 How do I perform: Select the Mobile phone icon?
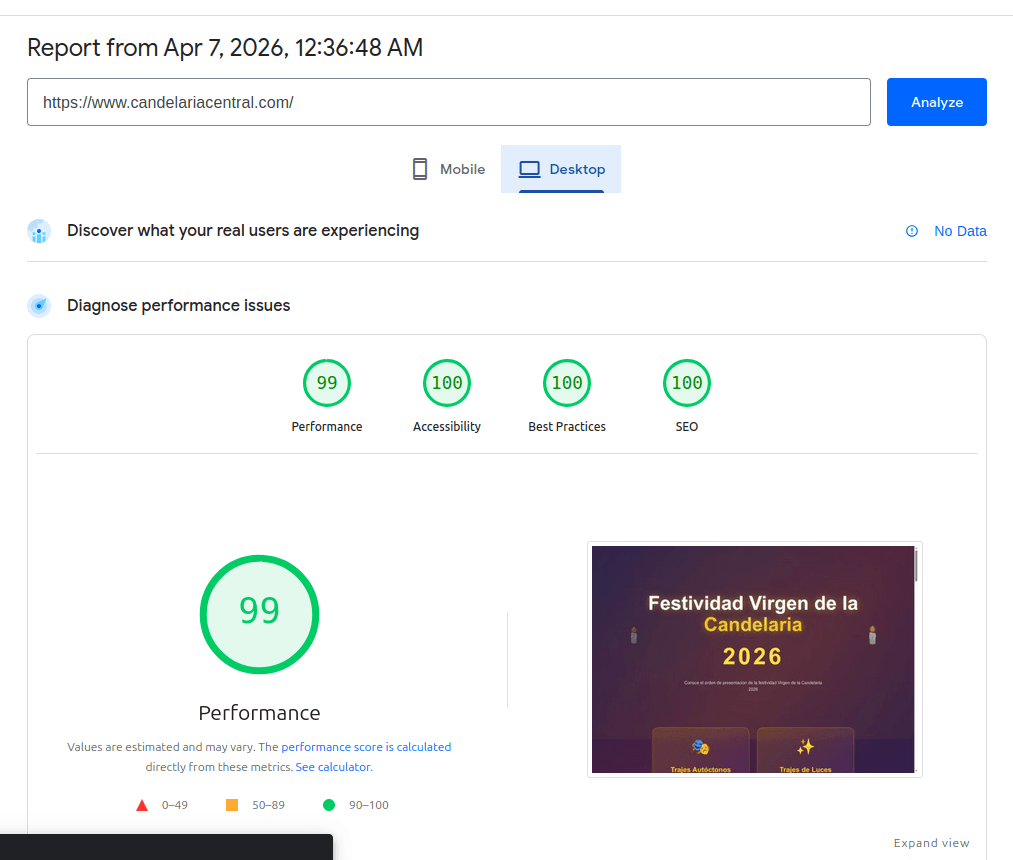[x=420, y=168]
